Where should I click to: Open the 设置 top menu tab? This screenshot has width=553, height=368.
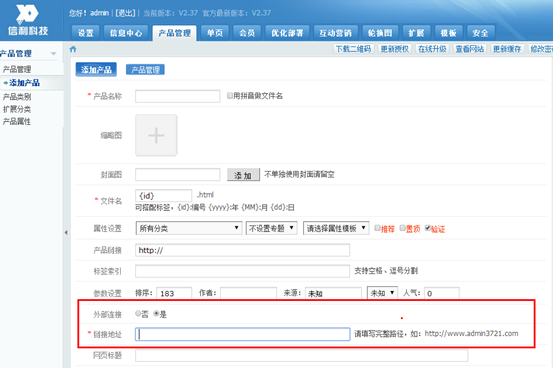[x=85, y=33]
